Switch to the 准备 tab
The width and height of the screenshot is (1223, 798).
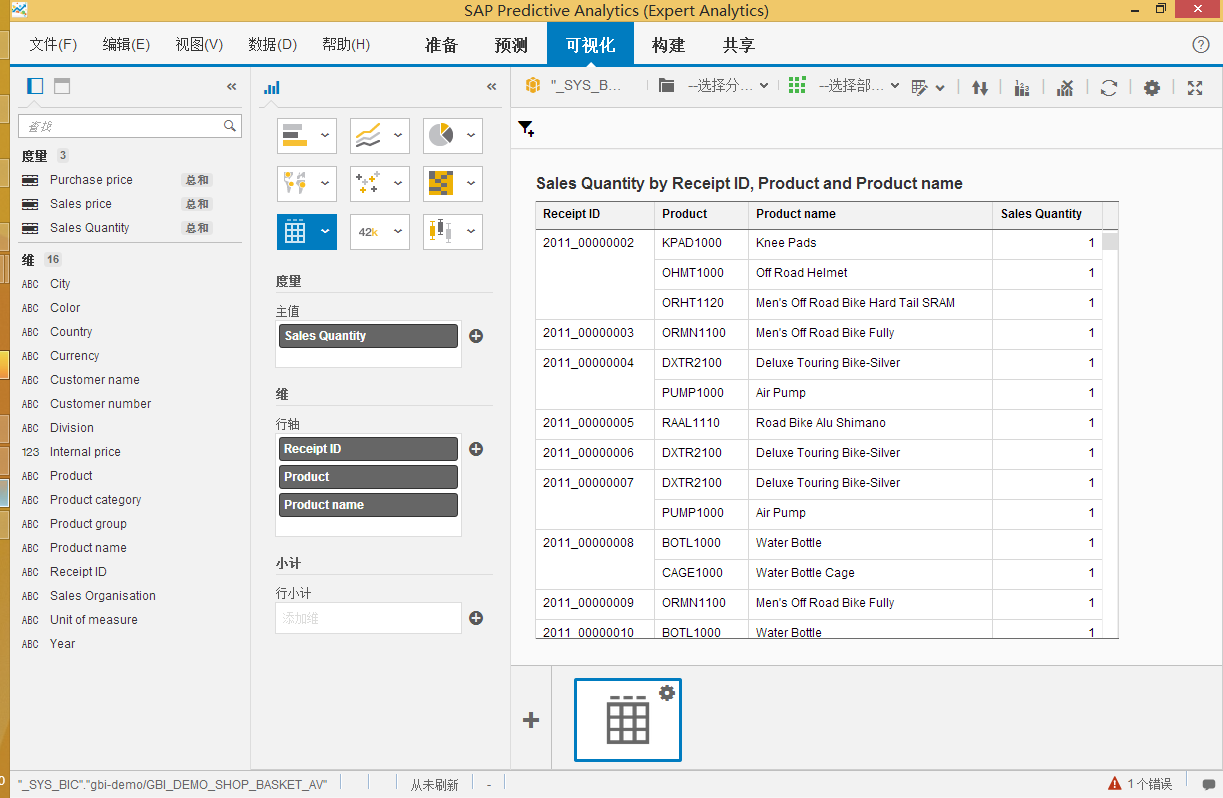tap(441, 45)
